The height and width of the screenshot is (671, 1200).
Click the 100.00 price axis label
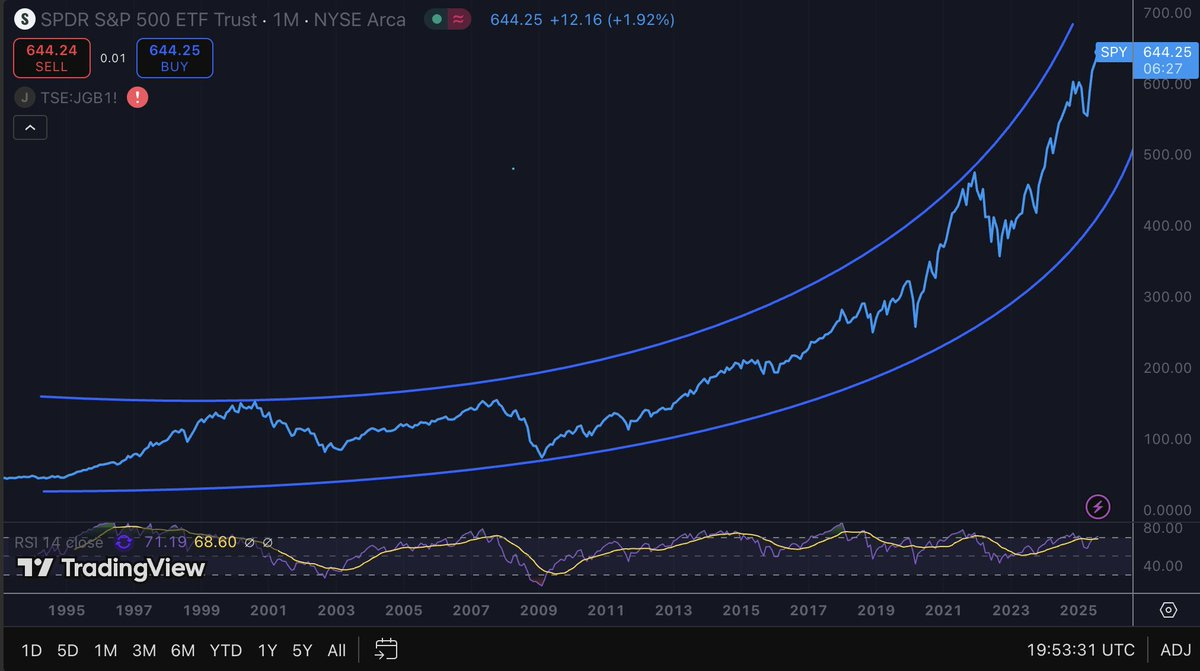1167,439
